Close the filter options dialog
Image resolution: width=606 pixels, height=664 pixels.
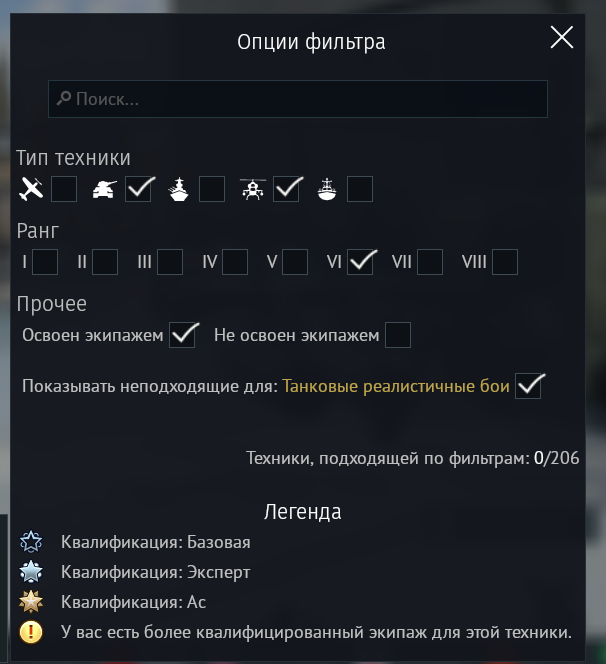pyautogui.click(x=562, y=38)
